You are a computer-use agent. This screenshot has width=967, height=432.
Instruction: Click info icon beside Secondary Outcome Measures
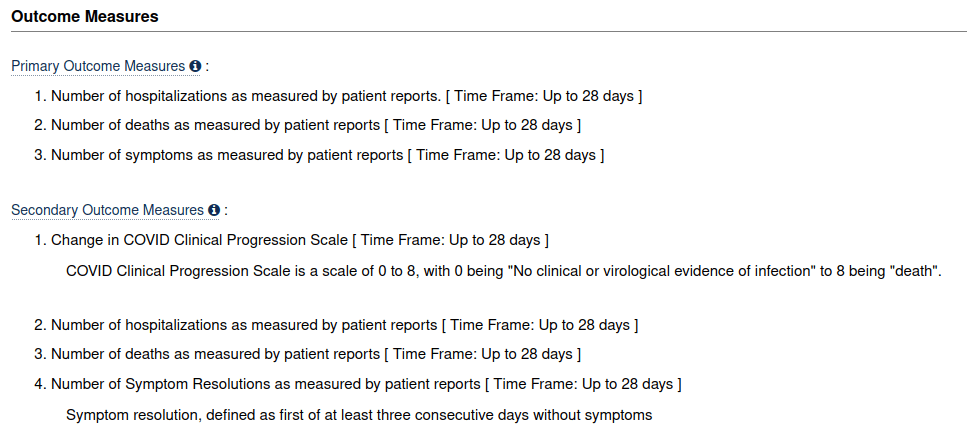214,210
